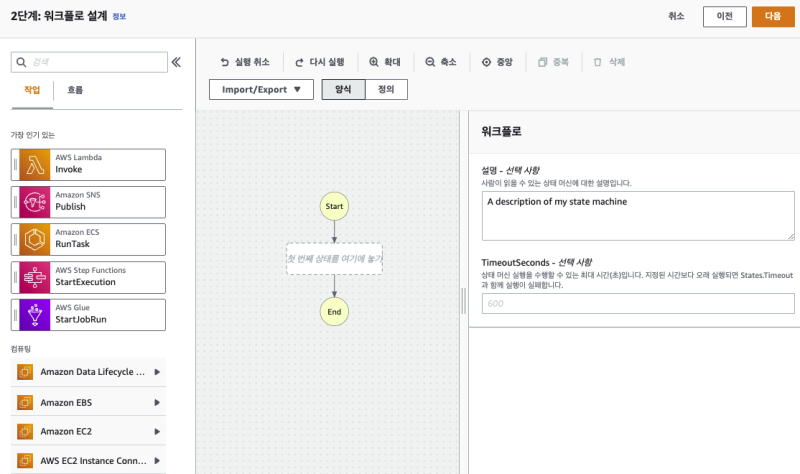Click the 다음 (next) button
This screenshot has height=474, width=800.
(773, 16)
